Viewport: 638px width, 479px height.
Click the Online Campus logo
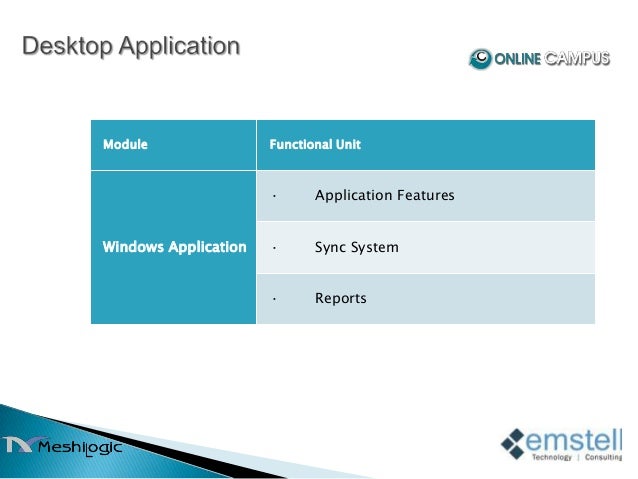[539, 59]
